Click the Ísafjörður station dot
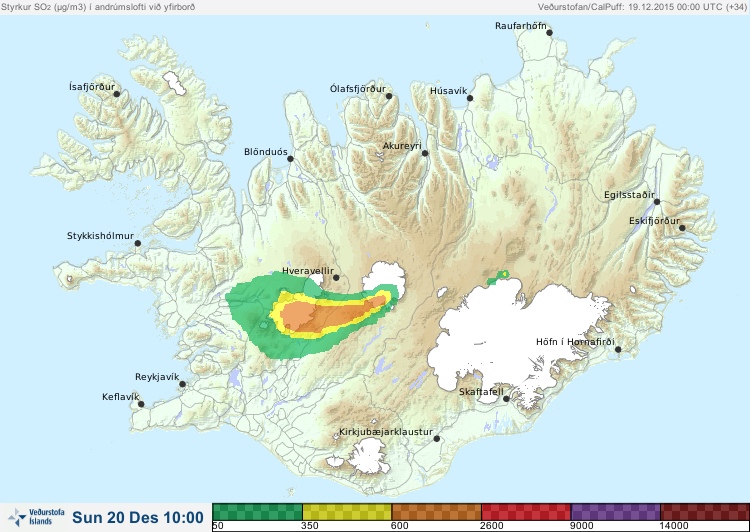This screenshot has height=532, width=750. pos(117,94)
